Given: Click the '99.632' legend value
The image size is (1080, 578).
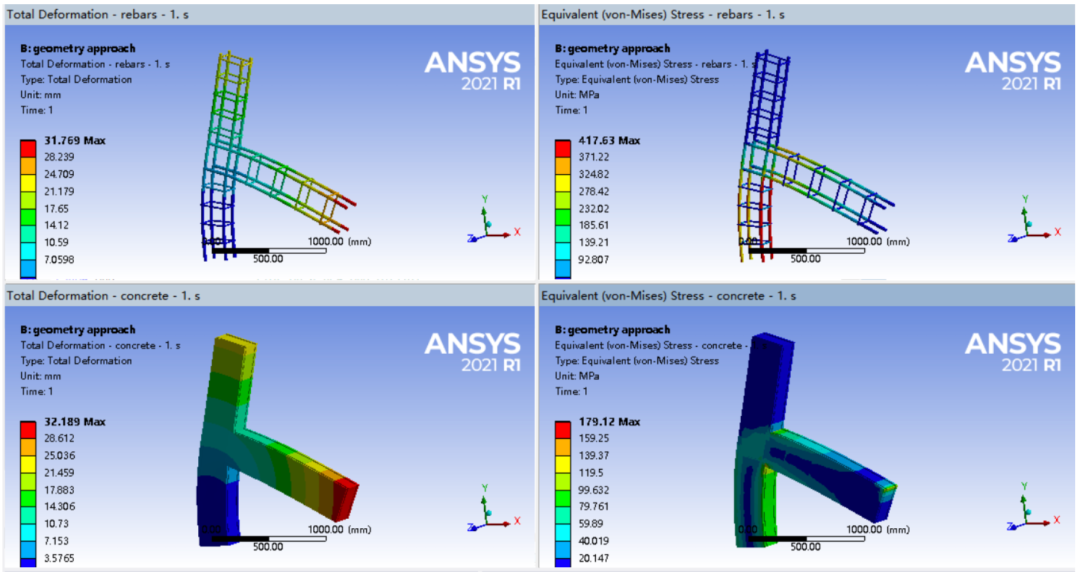Looking at the screenshot, I should 594,490.
